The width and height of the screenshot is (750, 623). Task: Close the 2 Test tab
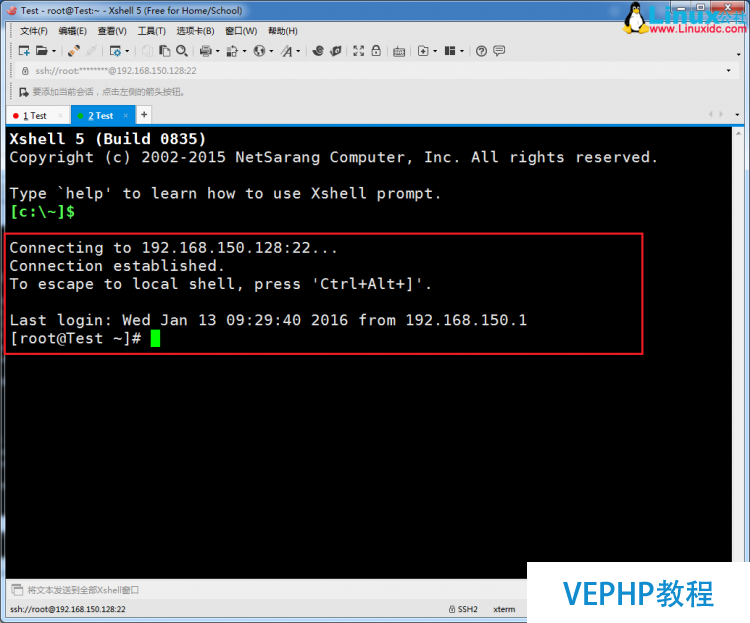click(x=126, y=115)
